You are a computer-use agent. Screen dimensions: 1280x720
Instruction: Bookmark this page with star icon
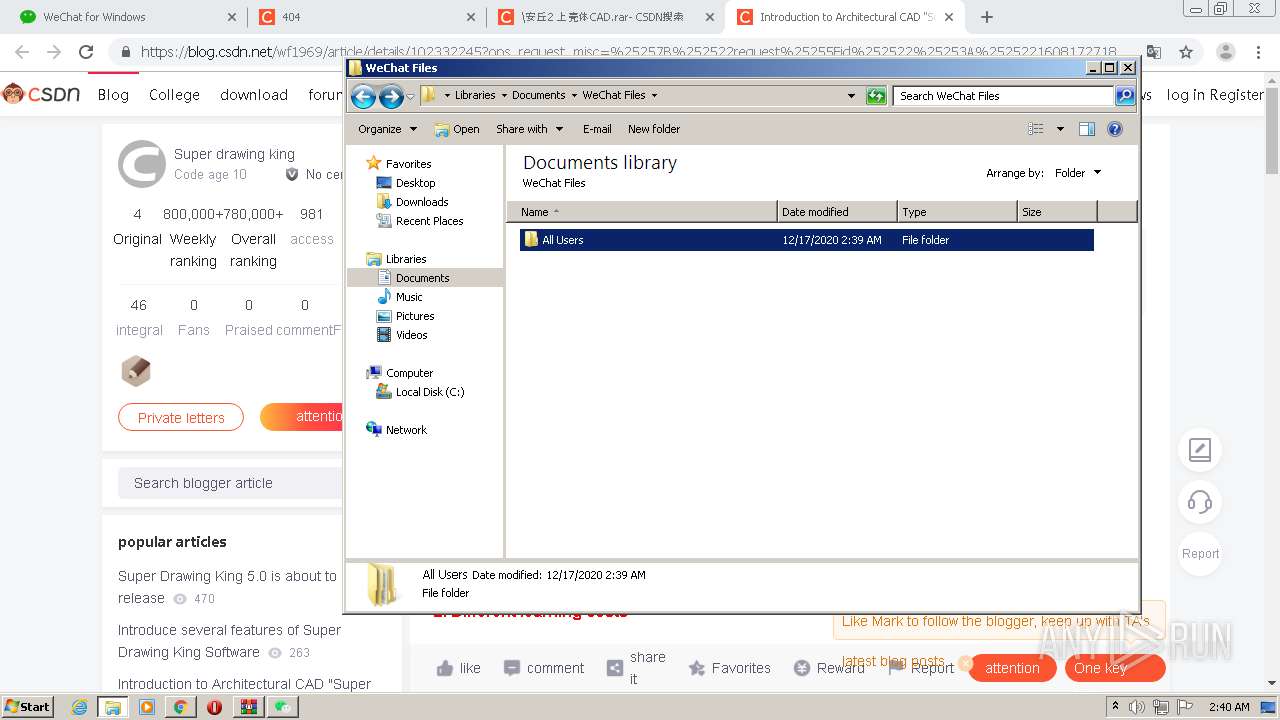pyautogui.click(x=1186, y=52)
